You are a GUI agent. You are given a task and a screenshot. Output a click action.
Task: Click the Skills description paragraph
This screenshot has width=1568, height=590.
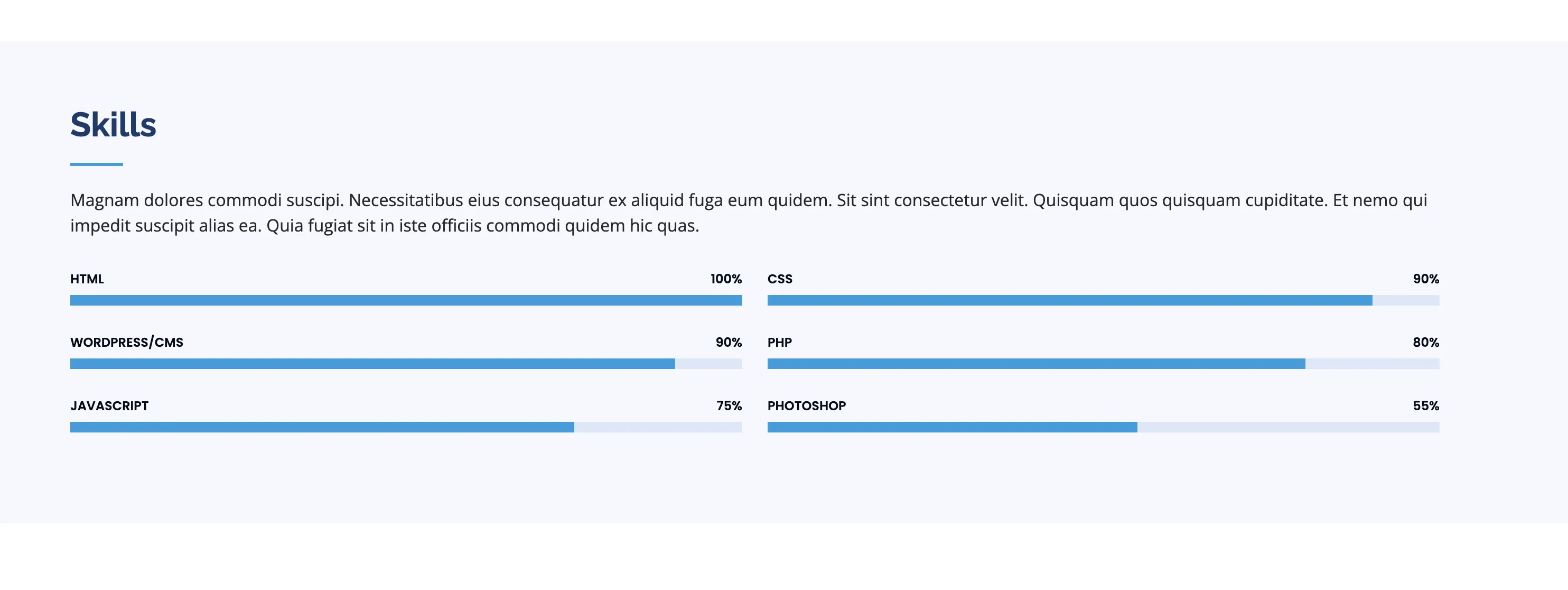749,213
